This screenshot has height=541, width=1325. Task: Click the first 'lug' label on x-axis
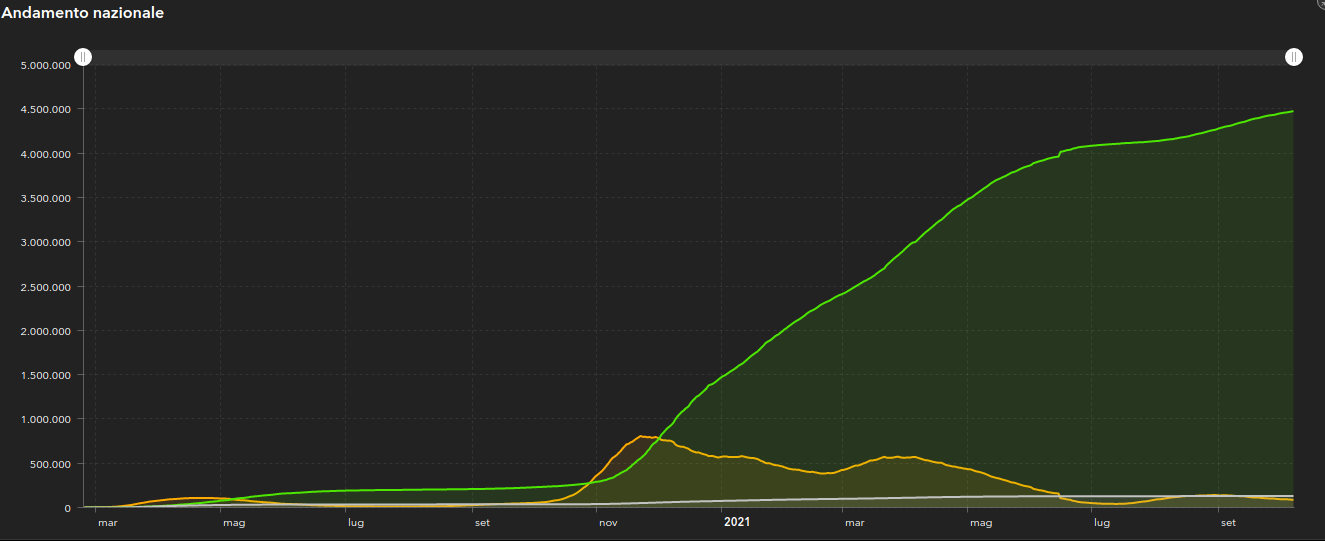[x=355, y=522]
